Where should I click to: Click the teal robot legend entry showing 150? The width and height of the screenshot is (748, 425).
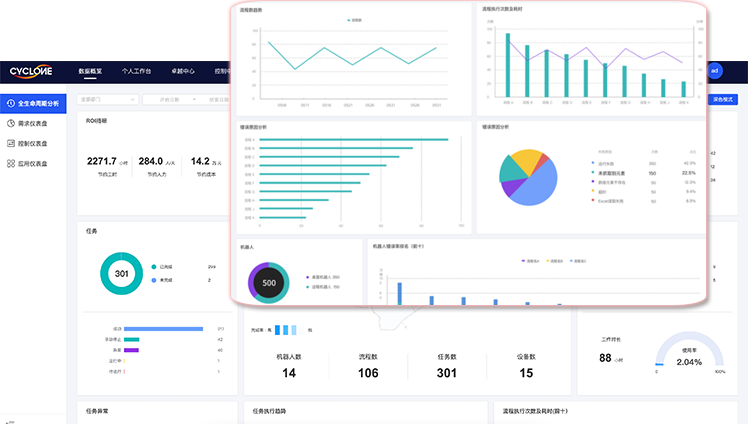coord(323,287)
